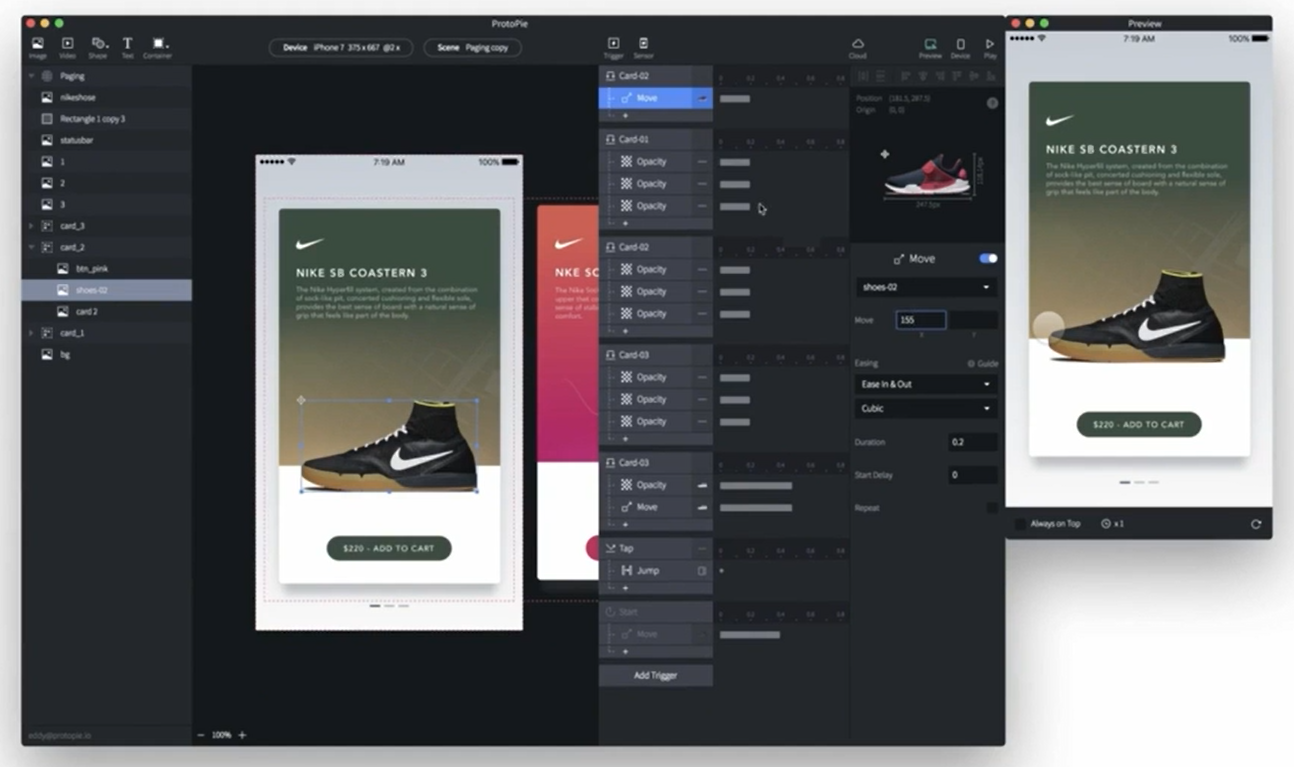Select the highlighted Move response row
The height and width of the screenshot is (767, 1294).
[x=655, y=98]
